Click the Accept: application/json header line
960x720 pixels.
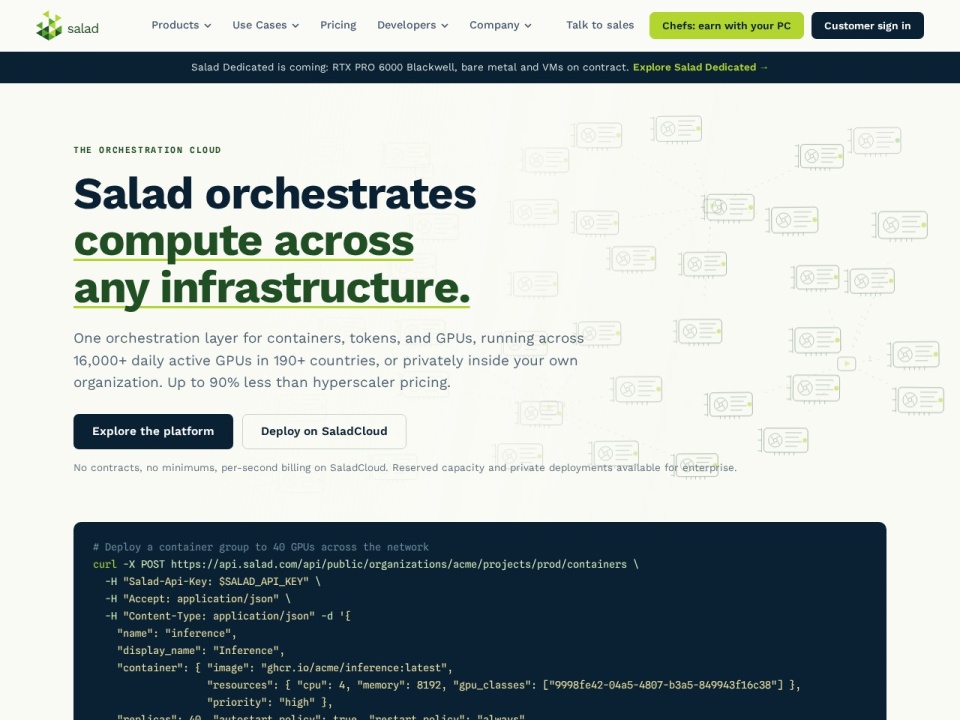198,599
